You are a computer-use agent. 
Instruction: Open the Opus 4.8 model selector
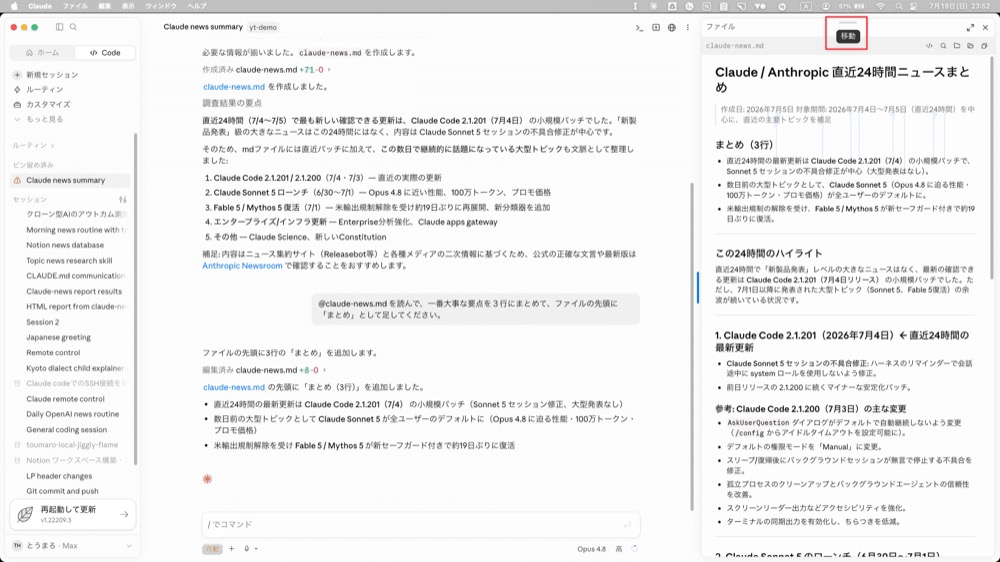click(x=591, y=549)
